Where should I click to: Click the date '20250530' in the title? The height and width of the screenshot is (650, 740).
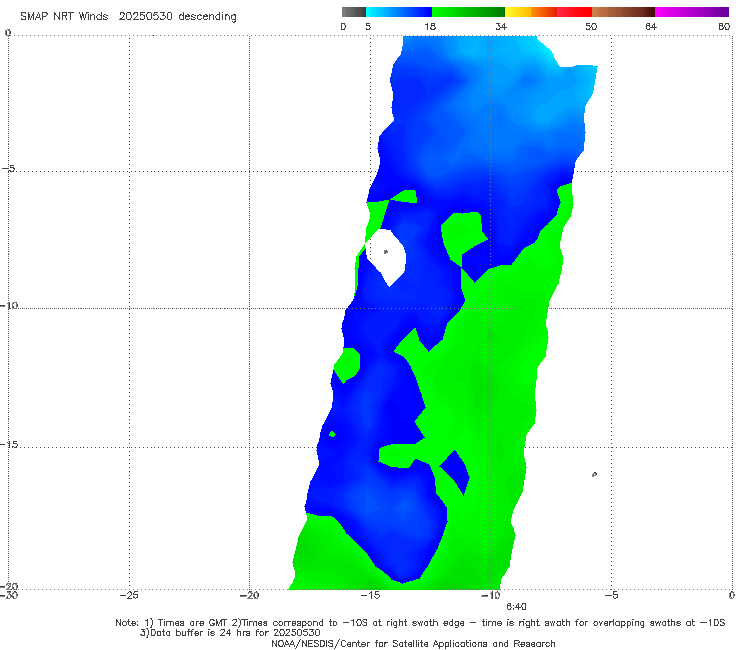click(x=145, y=16)
